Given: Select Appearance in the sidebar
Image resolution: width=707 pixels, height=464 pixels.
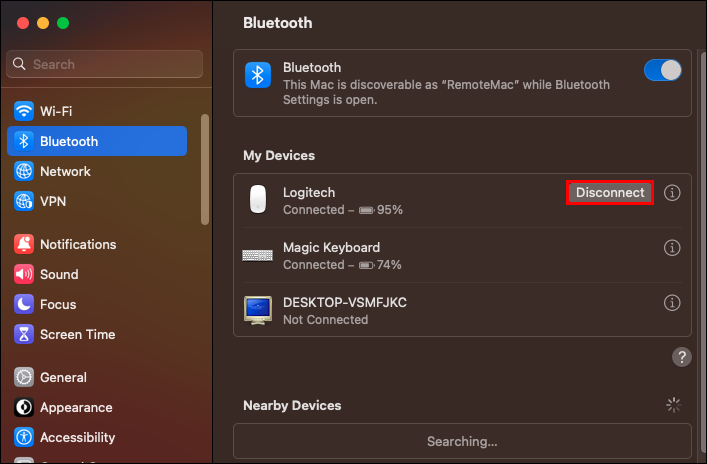Looking at the screenshot, I should [x=75, y=408].
